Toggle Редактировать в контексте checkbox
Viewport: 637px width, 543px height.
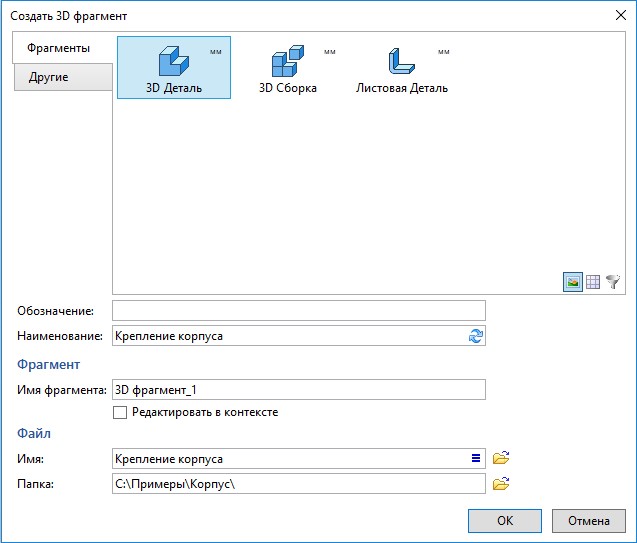(120, 413)
